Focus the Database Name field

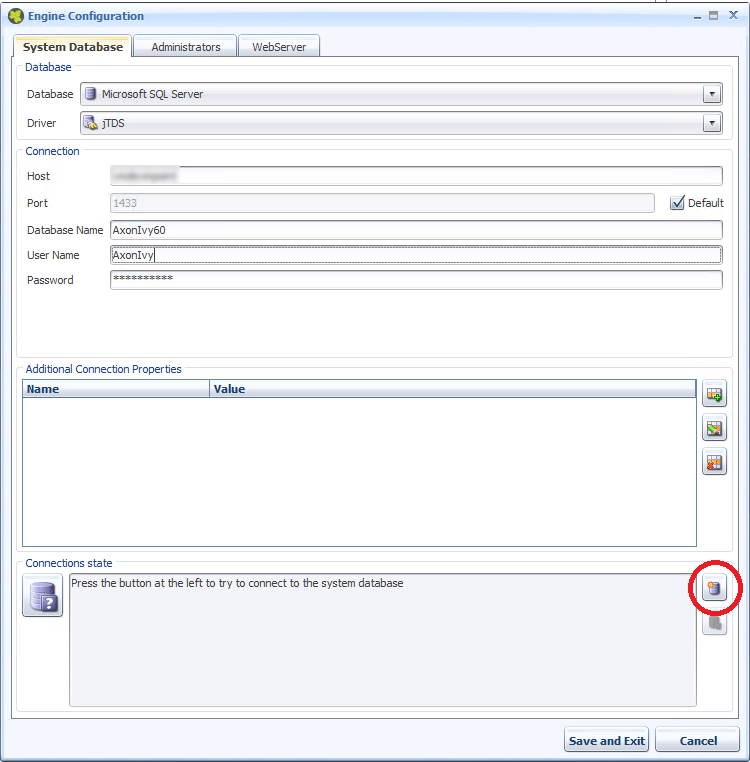pyautogui.click(x=415, y=230)
